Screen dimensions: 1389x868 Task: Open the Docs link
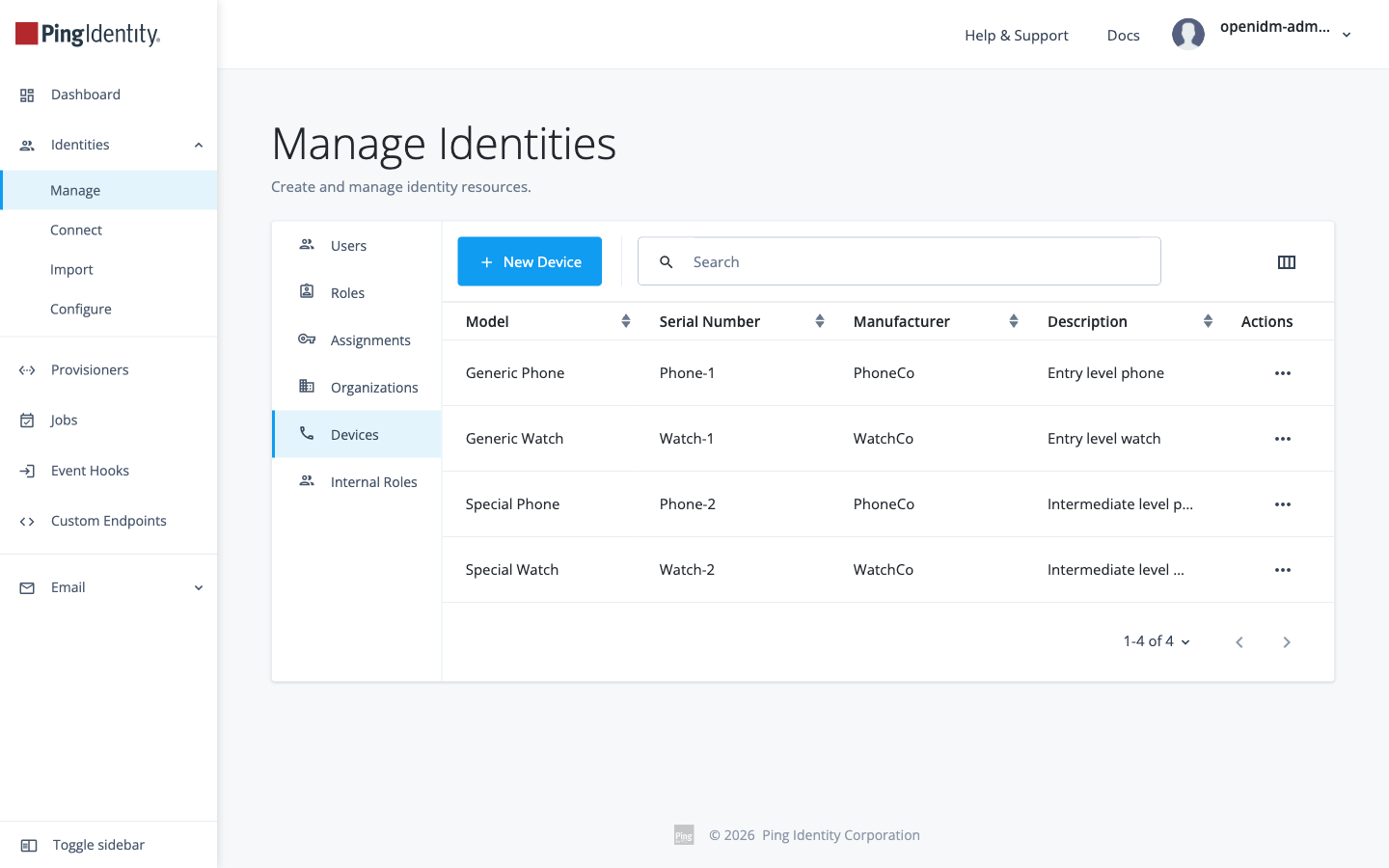click(x=1124, y=35)
